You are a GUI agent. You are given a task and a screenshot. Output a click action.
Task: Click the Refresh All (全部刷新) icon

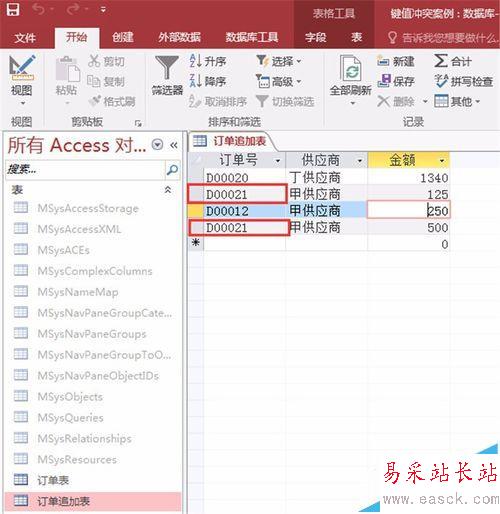point(350,68)
